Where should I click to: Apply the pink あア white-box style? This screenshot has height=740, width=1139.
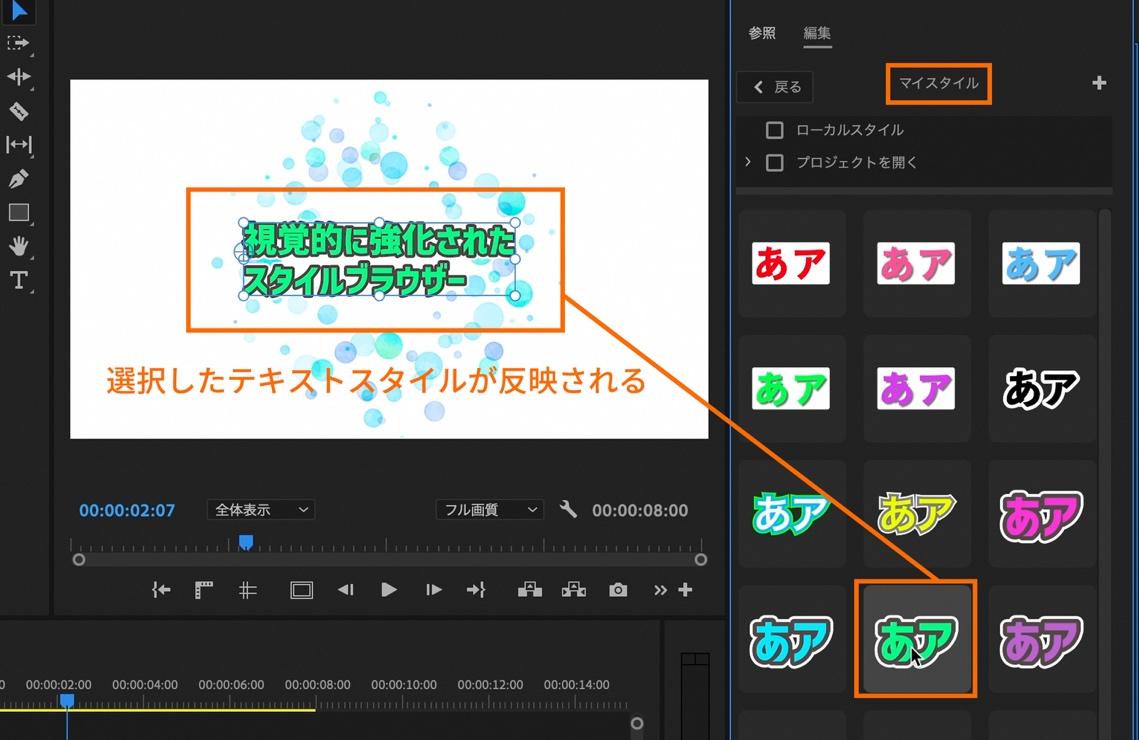point(917,263)
